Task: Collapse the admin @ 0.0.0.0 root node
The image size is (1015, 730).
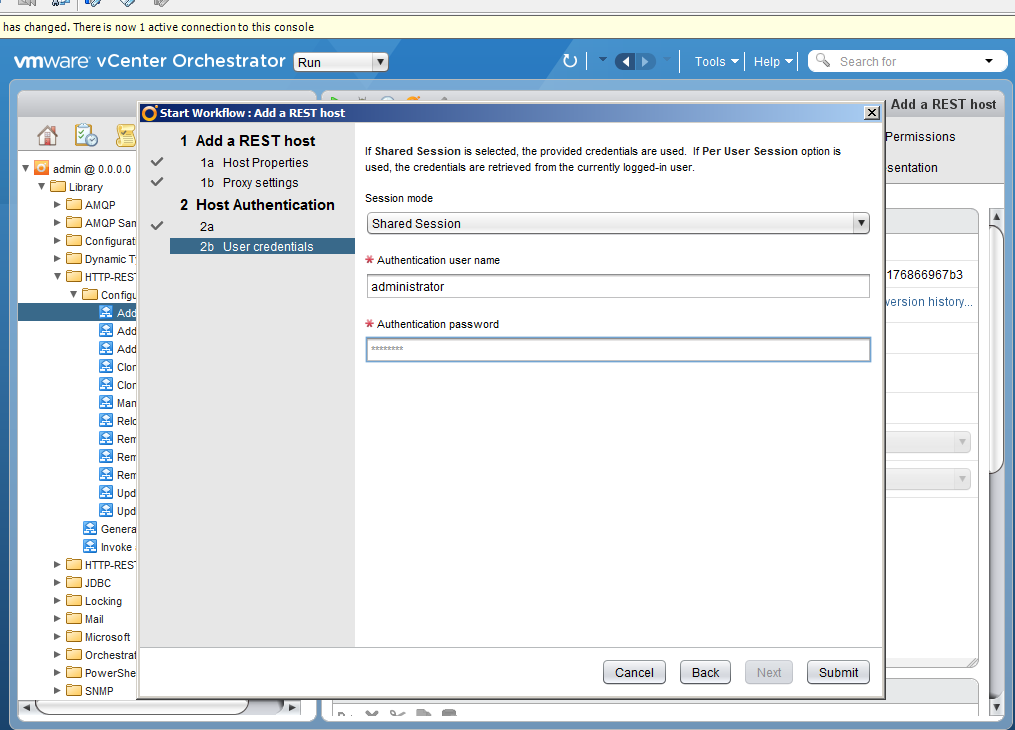Action: pos(25,168)
